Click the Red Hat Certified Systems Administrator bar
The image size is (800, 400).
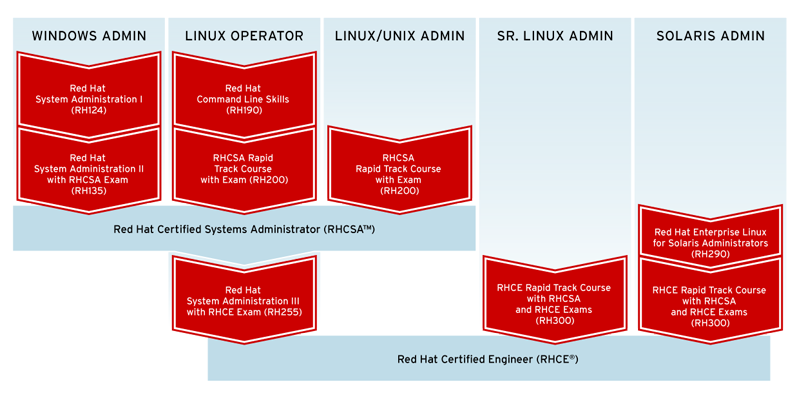coord(244,229)
